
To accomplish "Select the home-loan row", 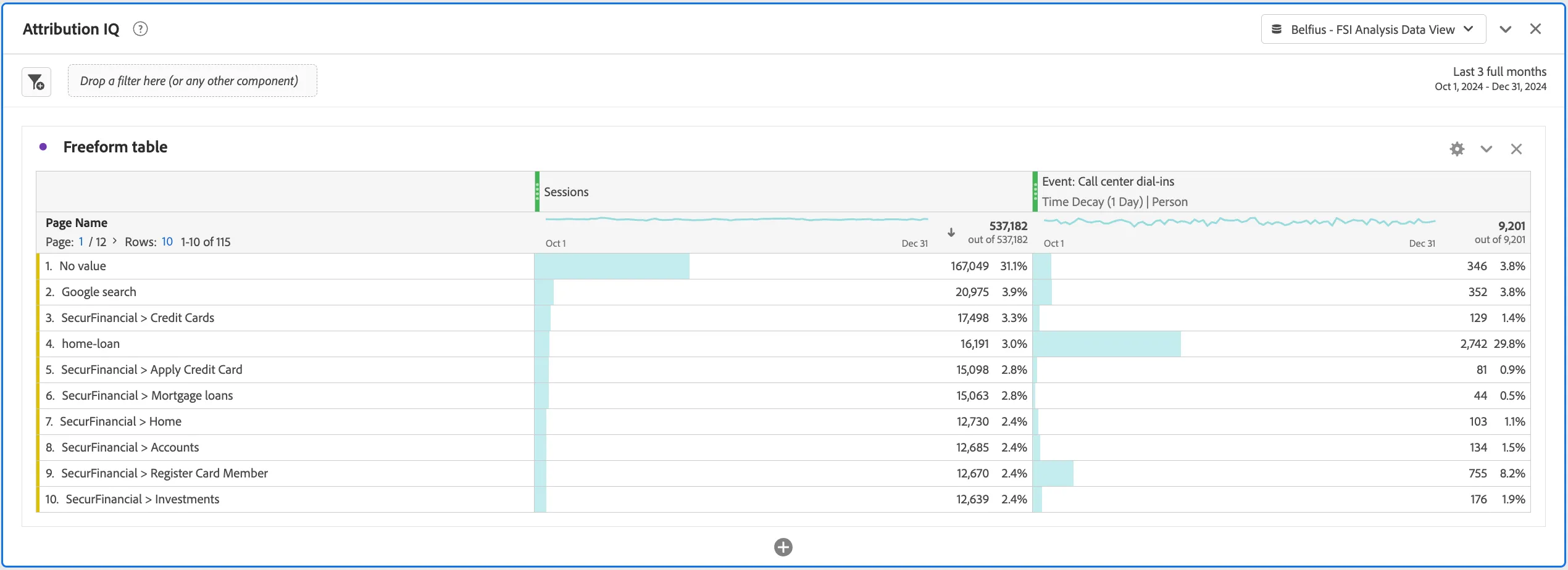I will point(783,344).
